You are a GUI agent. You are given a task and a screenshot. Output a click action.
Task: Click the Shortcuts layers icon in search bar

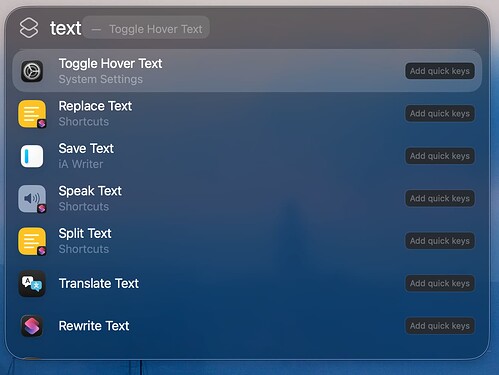click(x=29, y=28)
